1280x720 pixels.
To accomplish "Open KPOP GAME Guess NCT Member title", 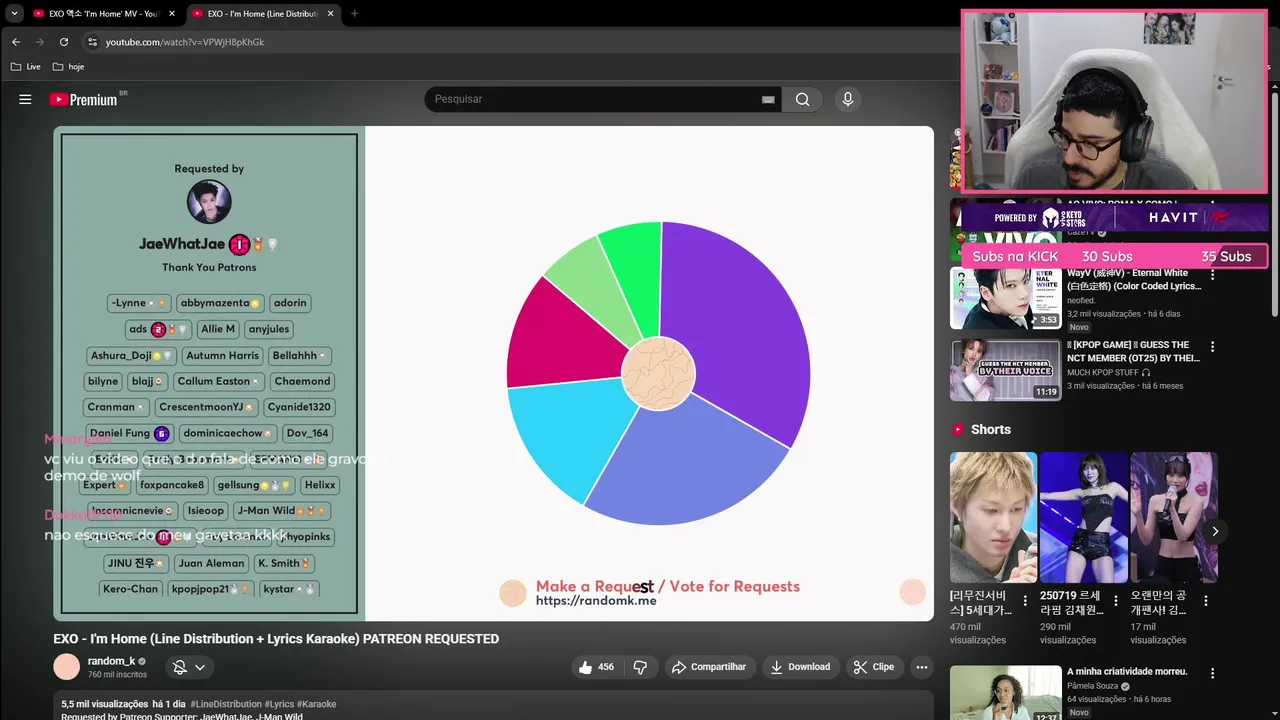I will (1134, 351).
